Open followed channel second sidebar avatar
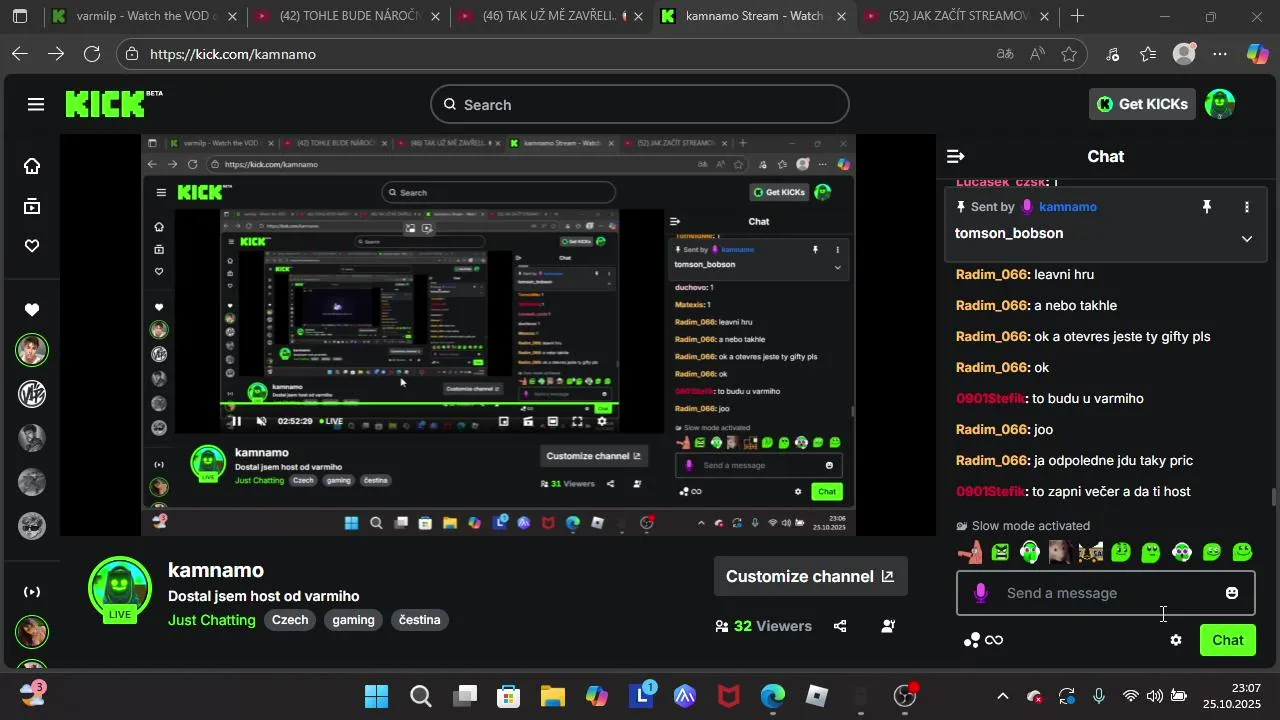This screenshot has width=1280, height=720. (x=32, y=393)
